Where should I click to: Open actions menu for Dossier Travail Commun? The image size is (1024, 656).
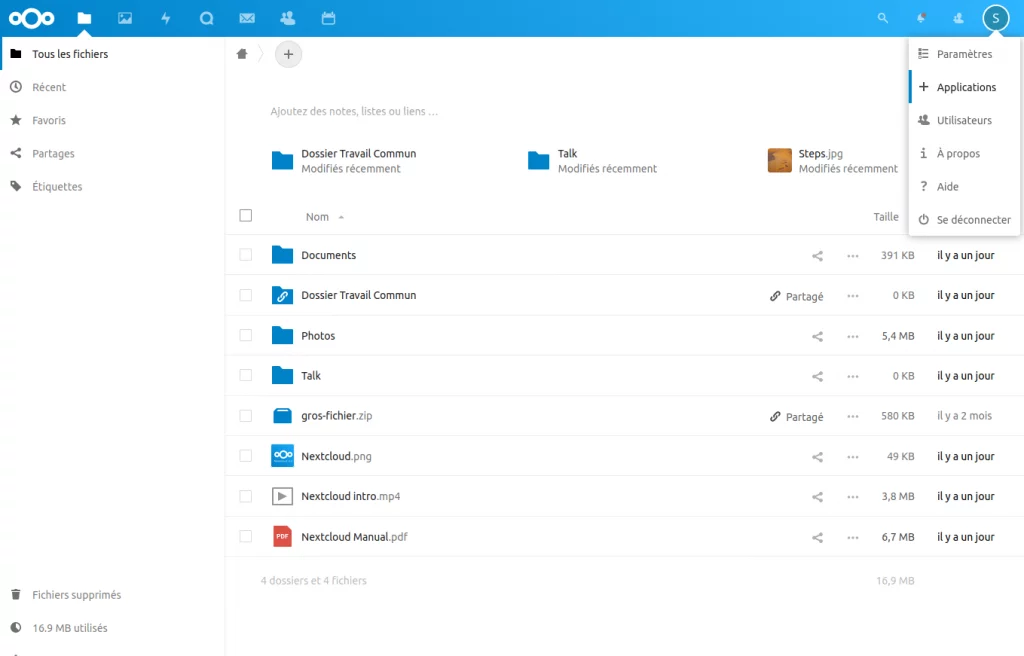tap(853, 296)
